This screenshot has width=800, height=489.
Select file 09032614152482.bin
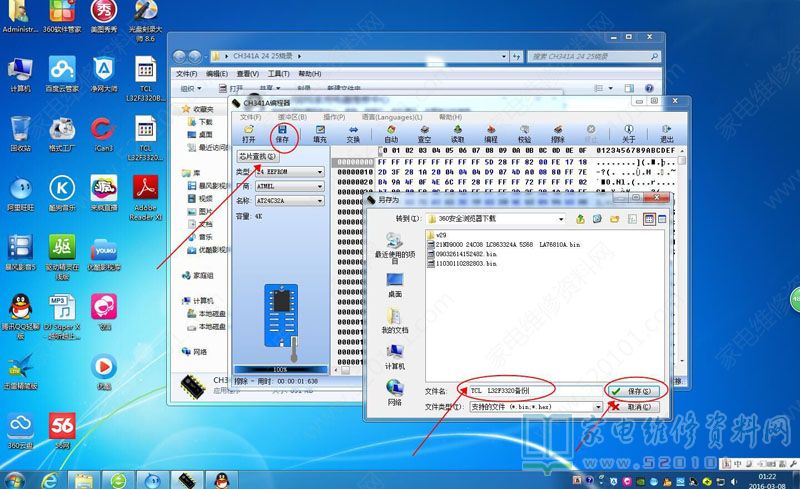click(462, 254)
